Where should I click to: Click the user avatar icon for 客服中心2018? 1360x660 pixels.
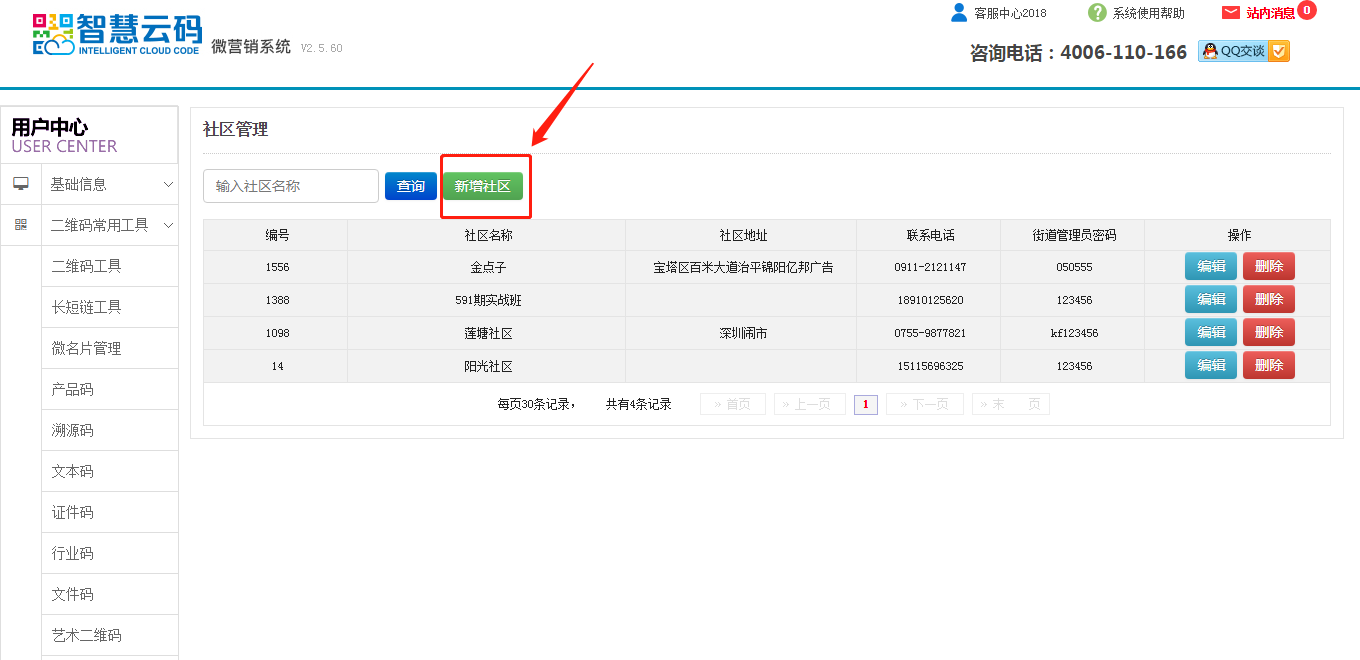[959, 13]
